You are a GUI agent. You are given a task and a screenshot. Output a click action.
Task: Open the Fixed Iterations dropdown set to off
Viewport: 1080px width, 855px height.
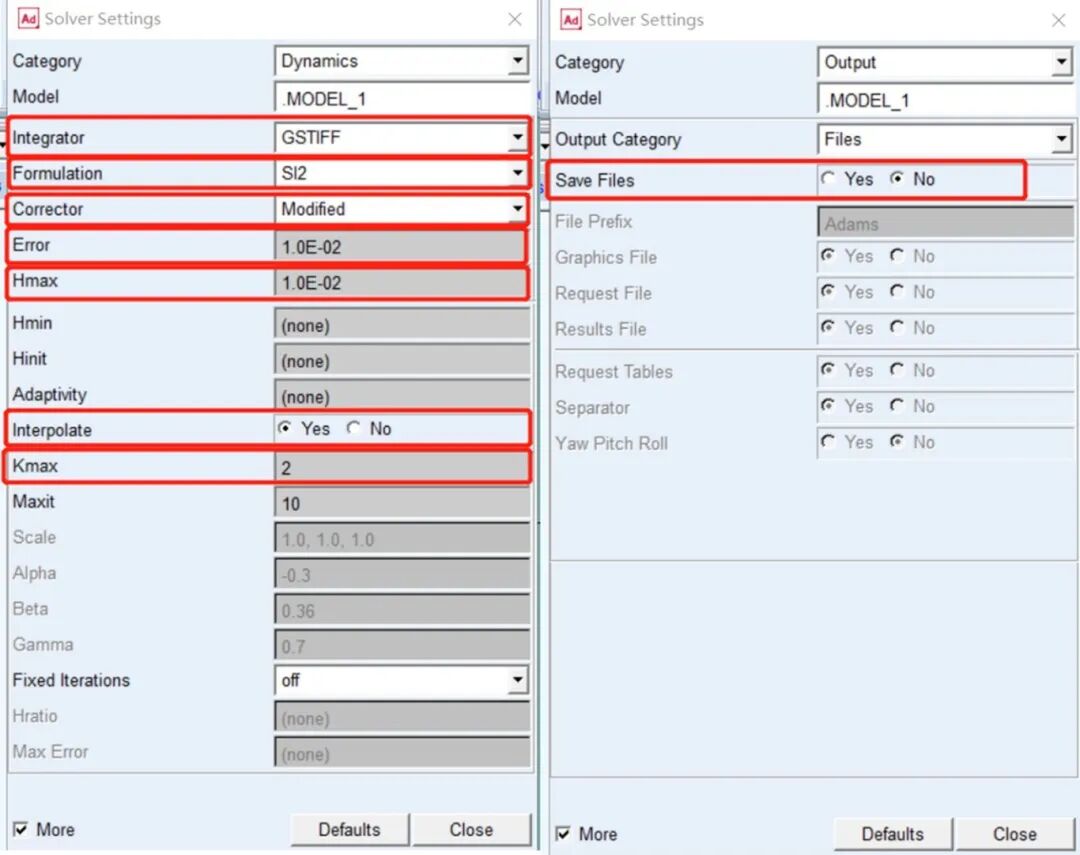click(402, 681)
